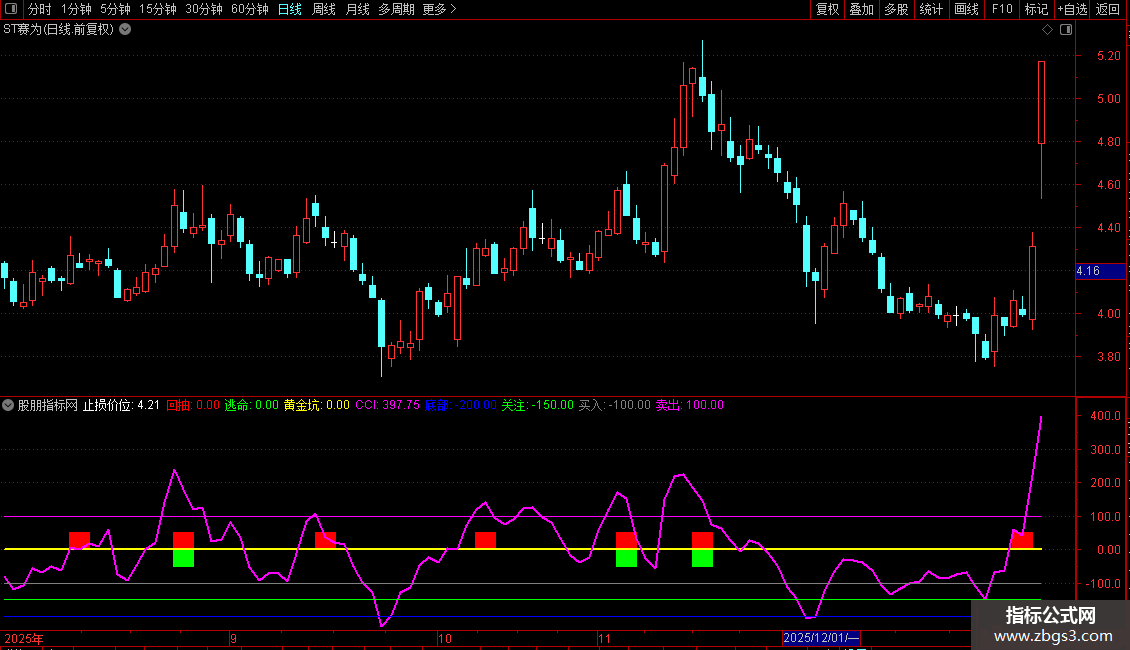
Task: Open the 多股 multi-stock view
Action: 896,10
